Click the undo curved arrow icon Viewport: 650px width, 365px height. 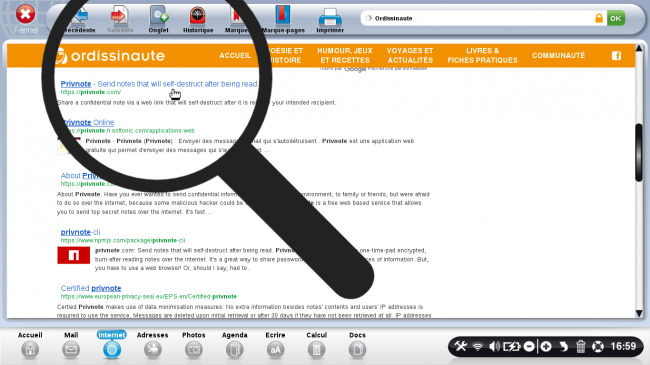[563, 346]
